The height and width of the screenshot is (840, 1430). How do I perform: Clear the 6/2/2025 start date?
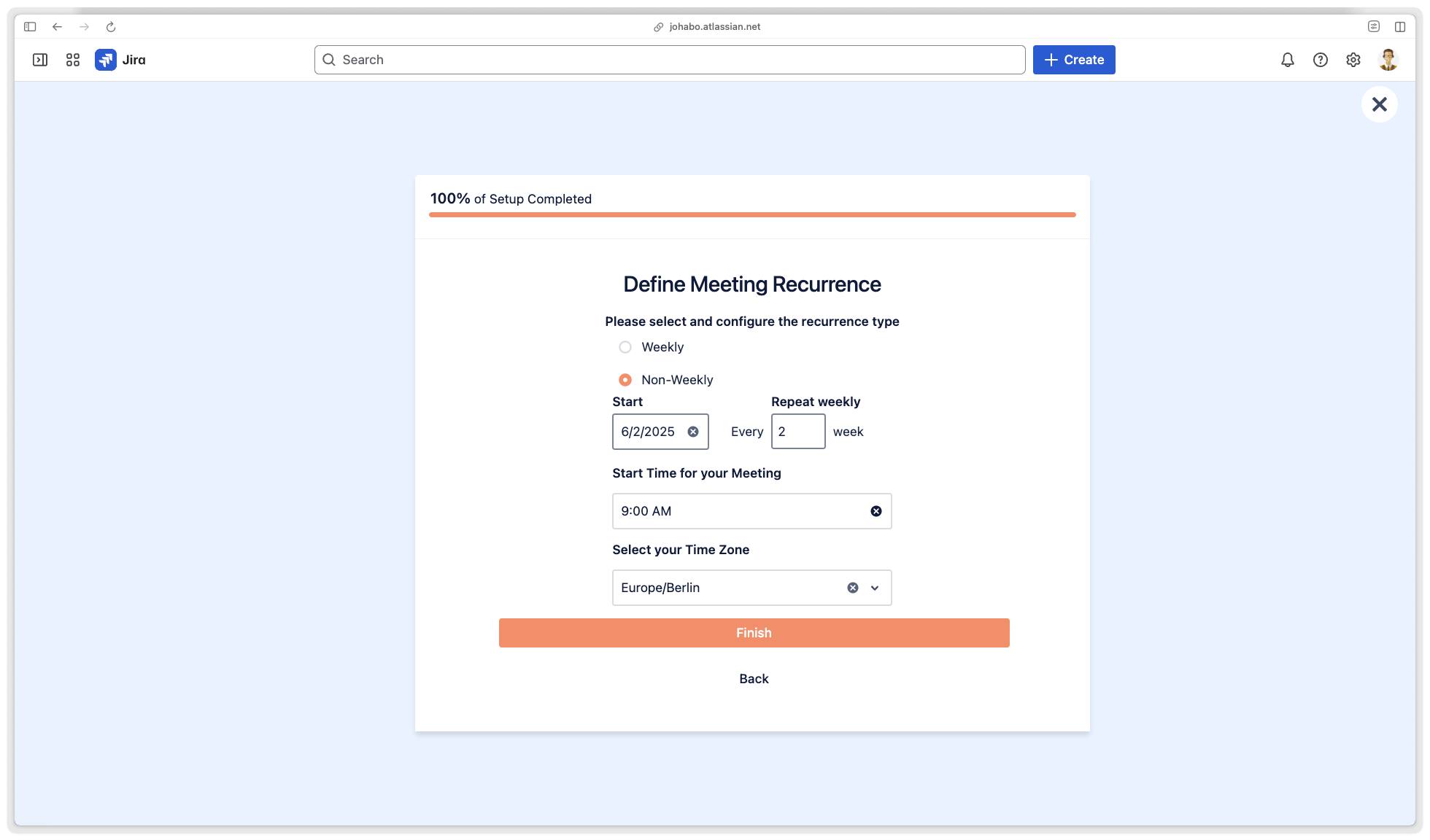pos(693,432)
